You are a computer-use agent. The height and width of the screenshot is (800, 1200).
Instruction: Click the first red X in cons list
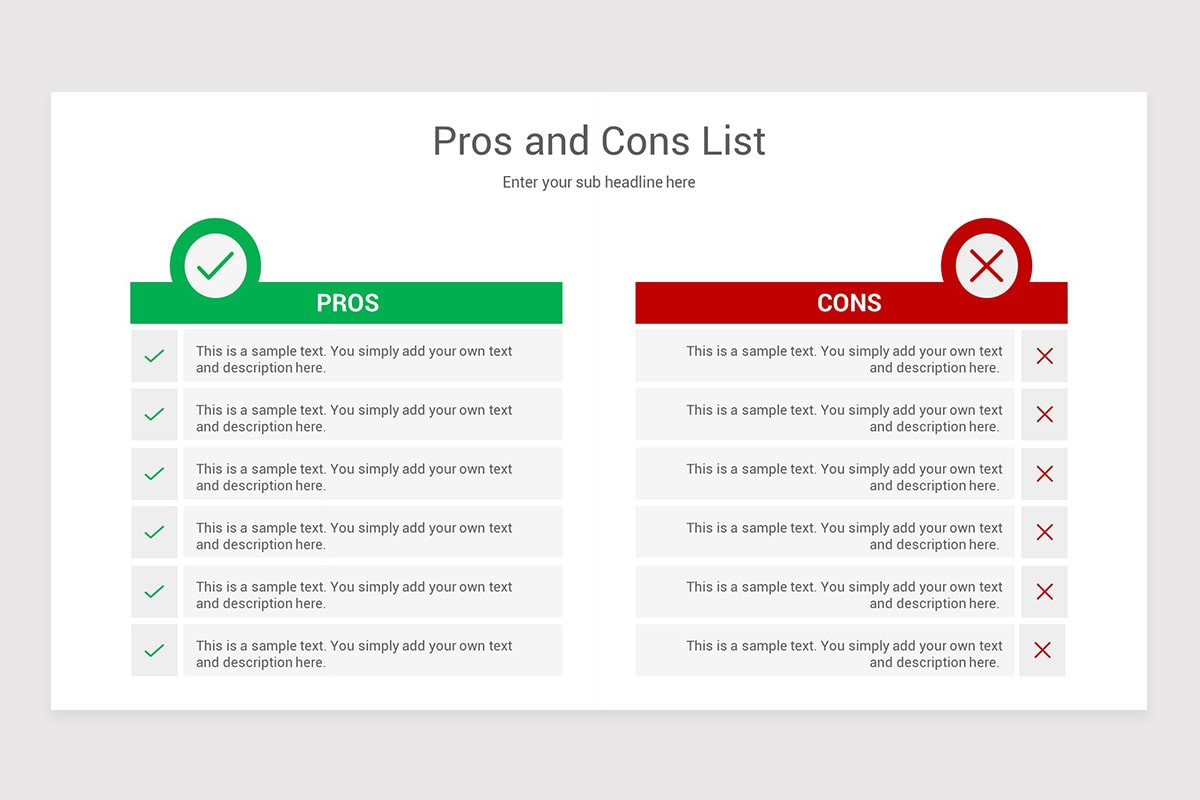1044,356
